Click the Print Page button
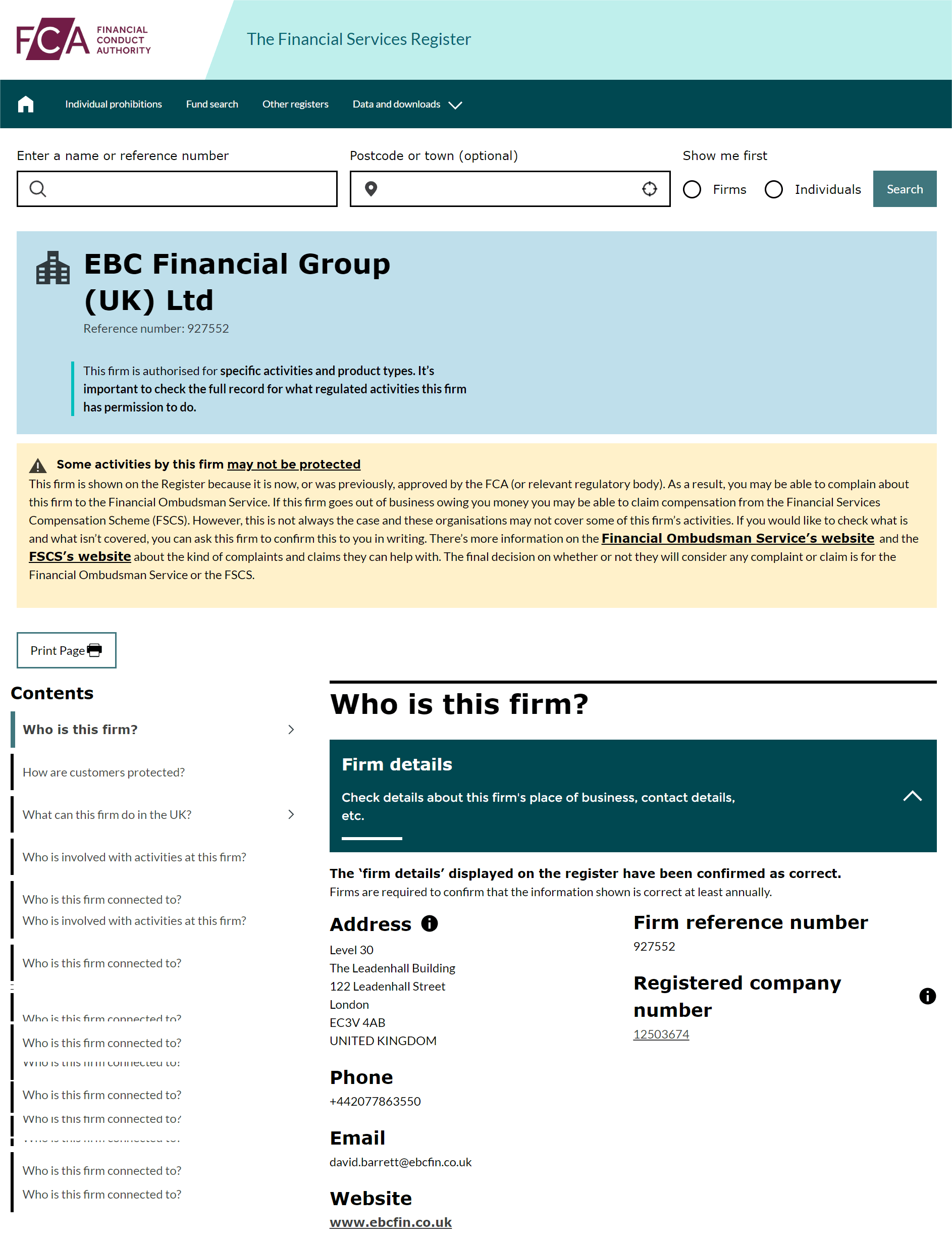Screen dimensions: 952x1241 66,650
